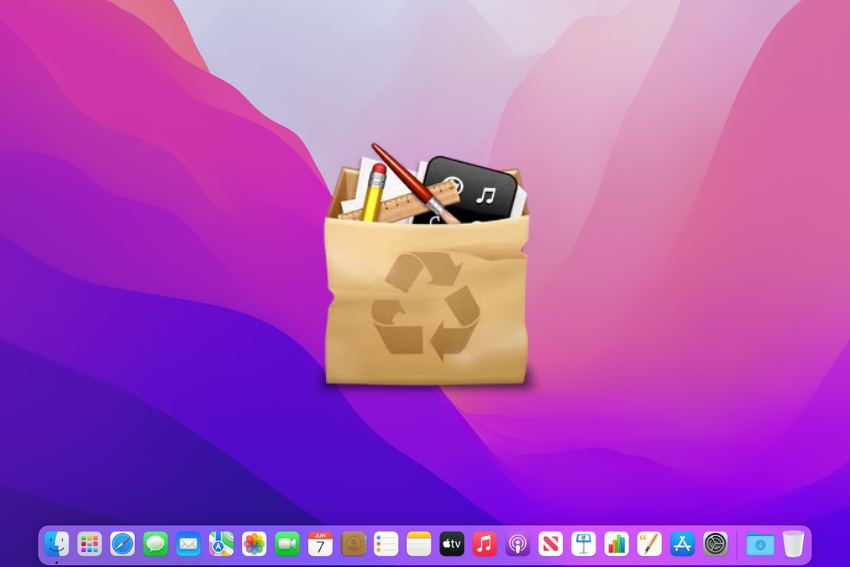The image size is (850, 567).
Task: Open the App Store in dock
Action: (x=682, y=544)
